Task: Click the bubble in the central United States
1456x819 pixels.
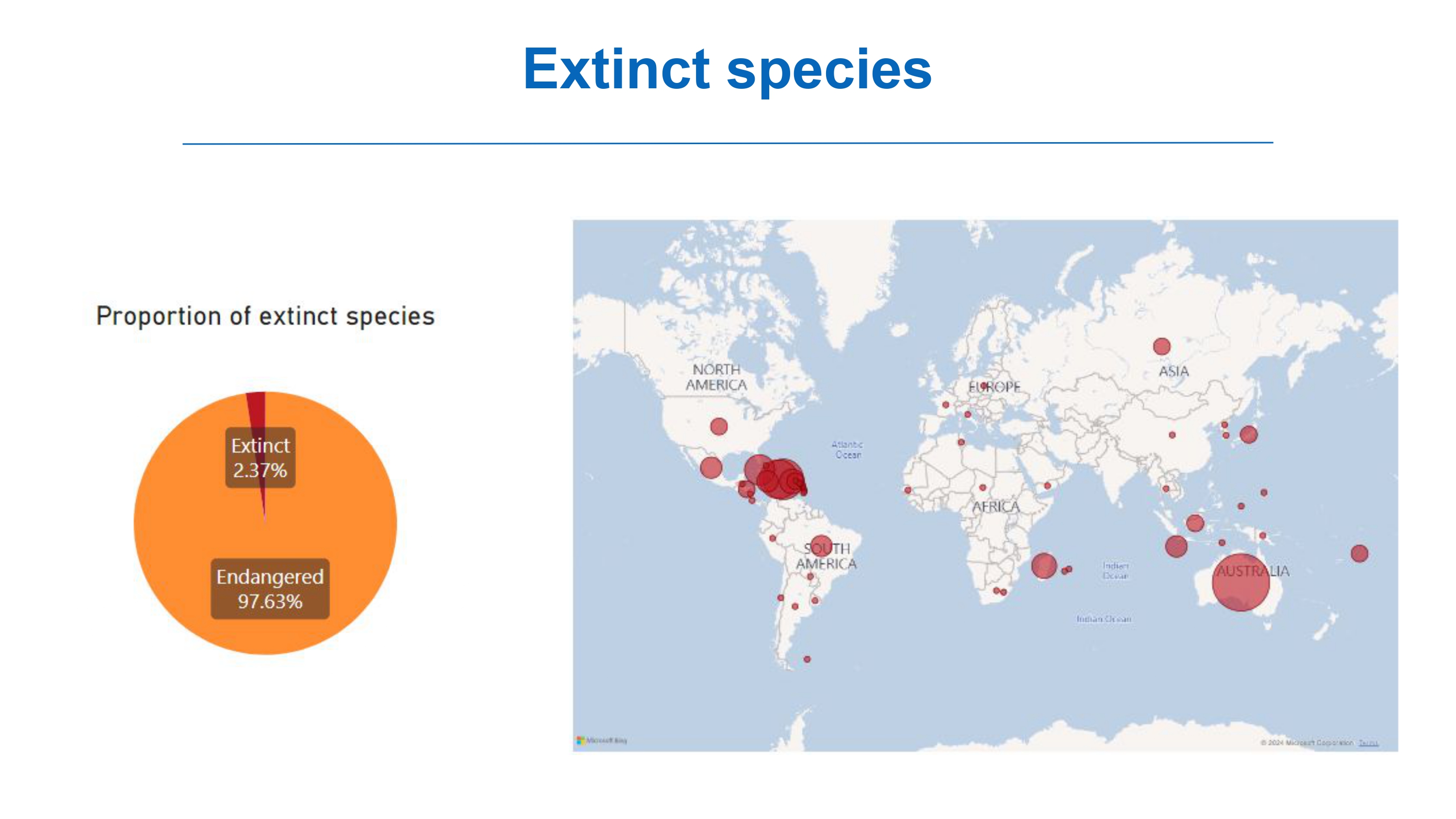Action: click(719, 426)
